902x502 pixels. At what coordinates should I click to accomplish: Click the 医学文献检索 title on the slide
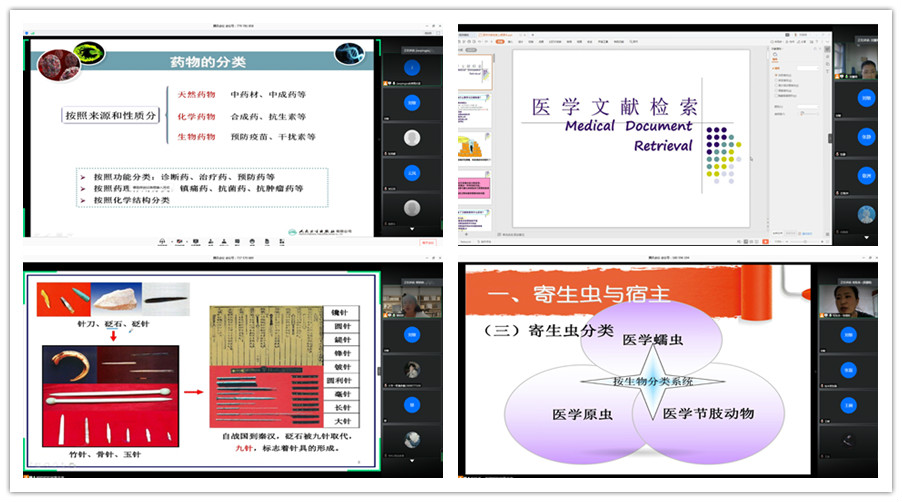click(x=615, y=108)
